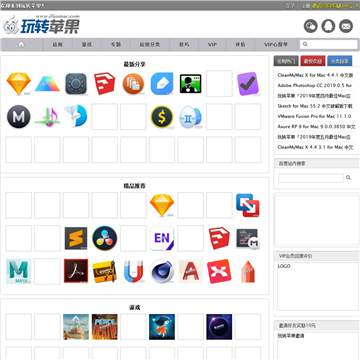
Task: Open the DaVinci Resolve icon
Action: [105, 238]
